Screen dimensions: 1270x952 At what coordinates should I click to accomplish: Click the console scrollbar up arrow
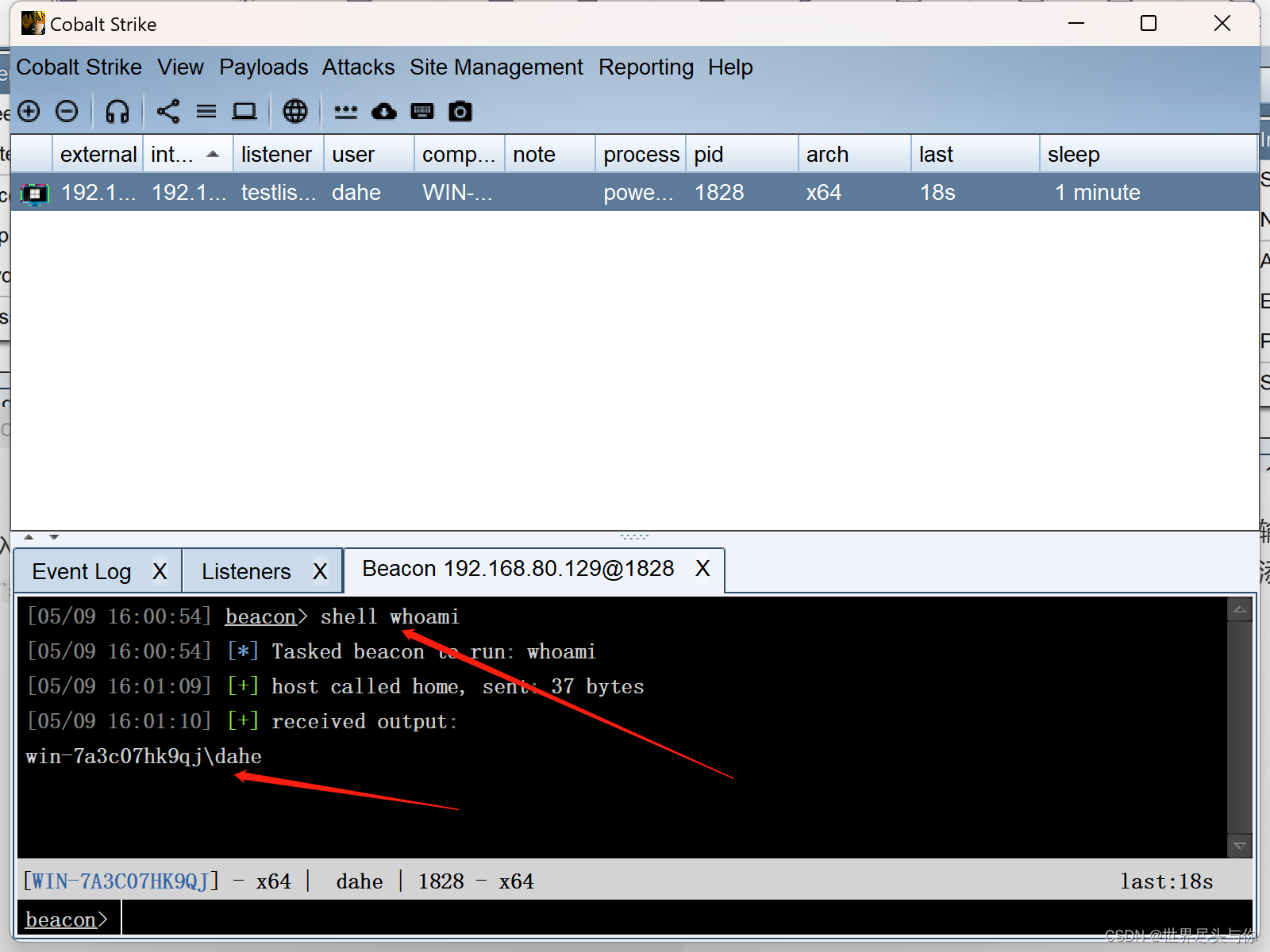coord(1239,609)
